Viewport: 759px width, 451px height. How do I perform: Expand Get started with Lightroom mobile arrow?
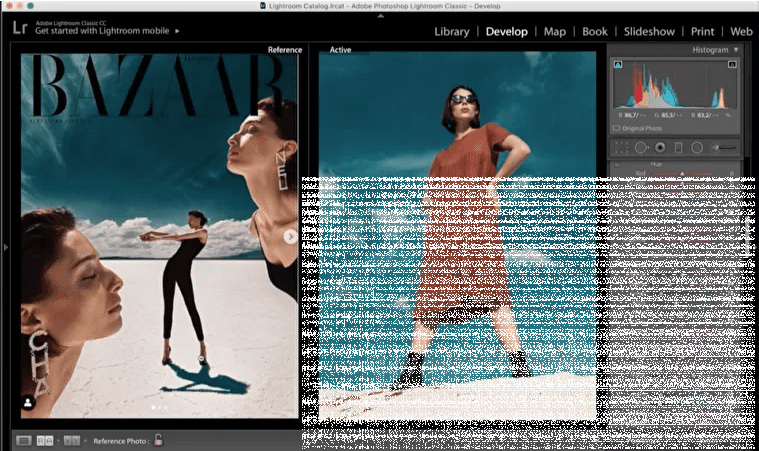pos(178,31)
